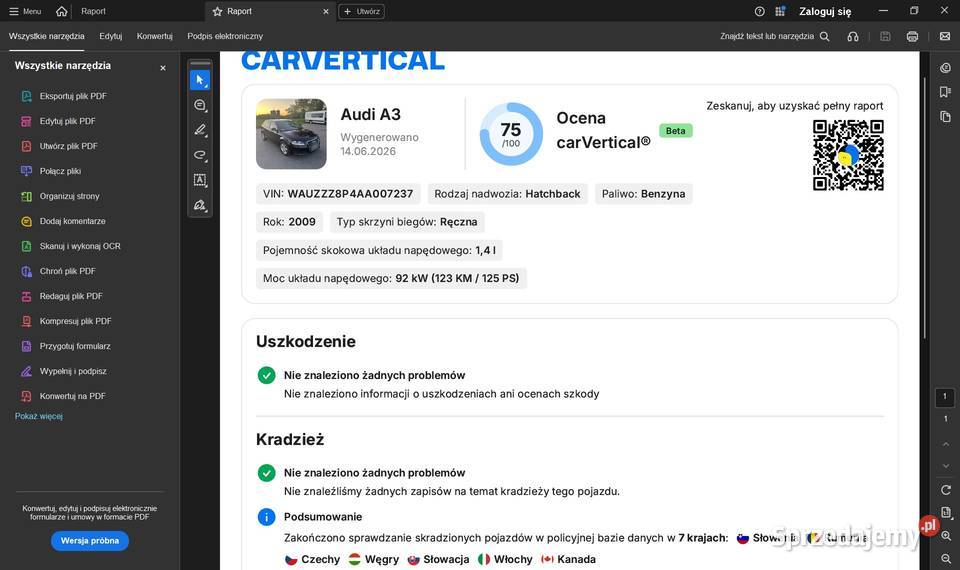
Task: Switch to Wszystkie narzędzia tab
Action: [x=47, y=36]
